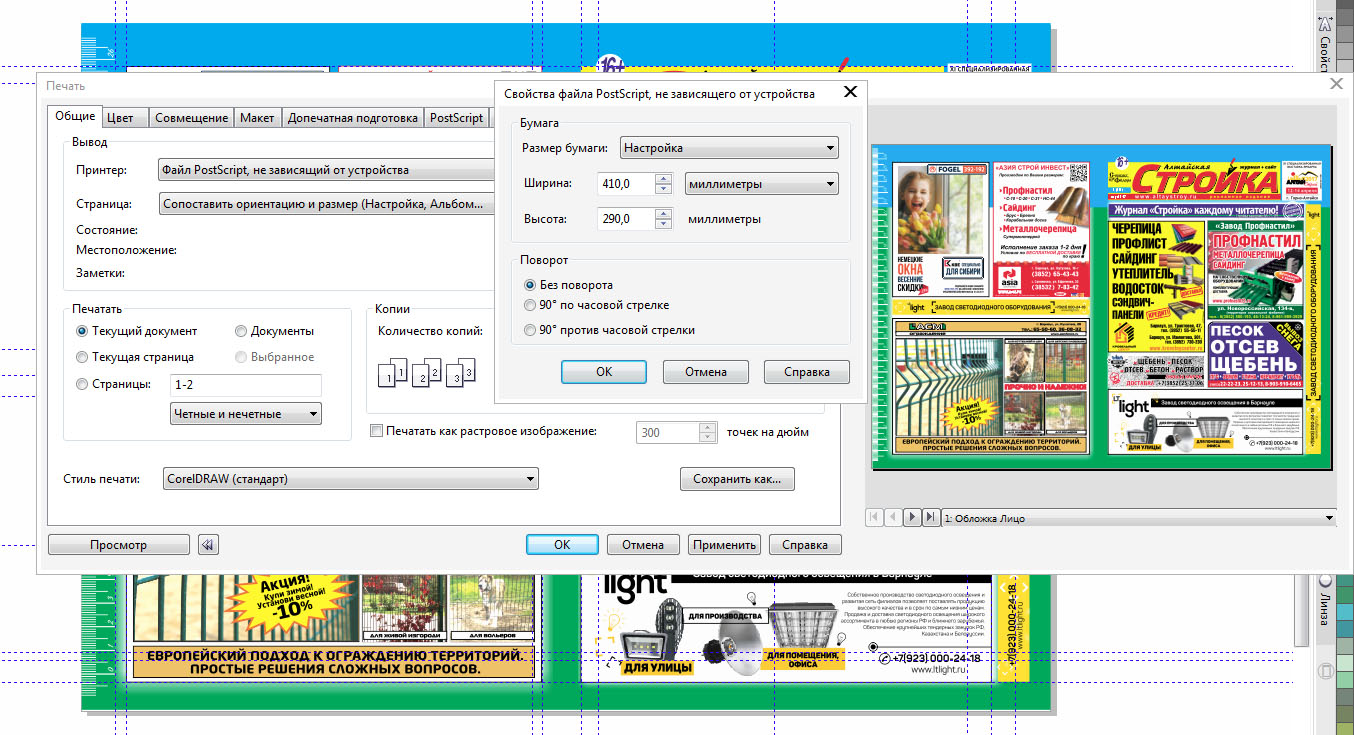Click Справка in the PostScript properties dialog
The width and height of the screenshot is (1354, 735).
point(807,372)
